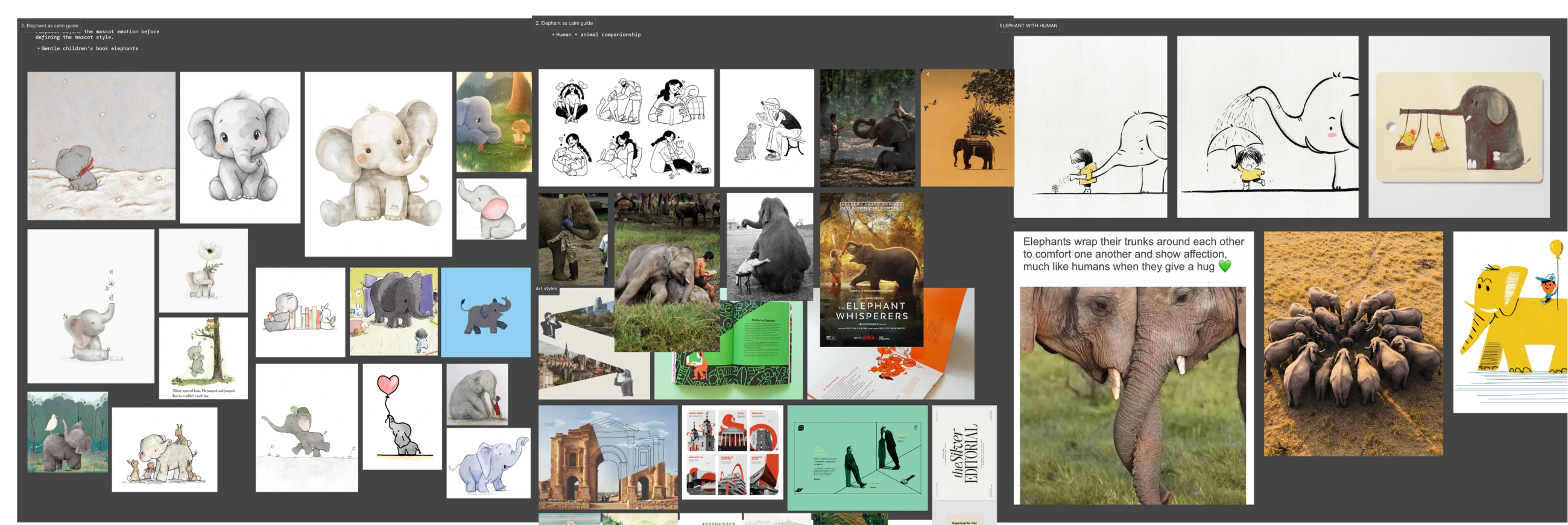Select the elephant wearing green hat illustration

(307, 428)
